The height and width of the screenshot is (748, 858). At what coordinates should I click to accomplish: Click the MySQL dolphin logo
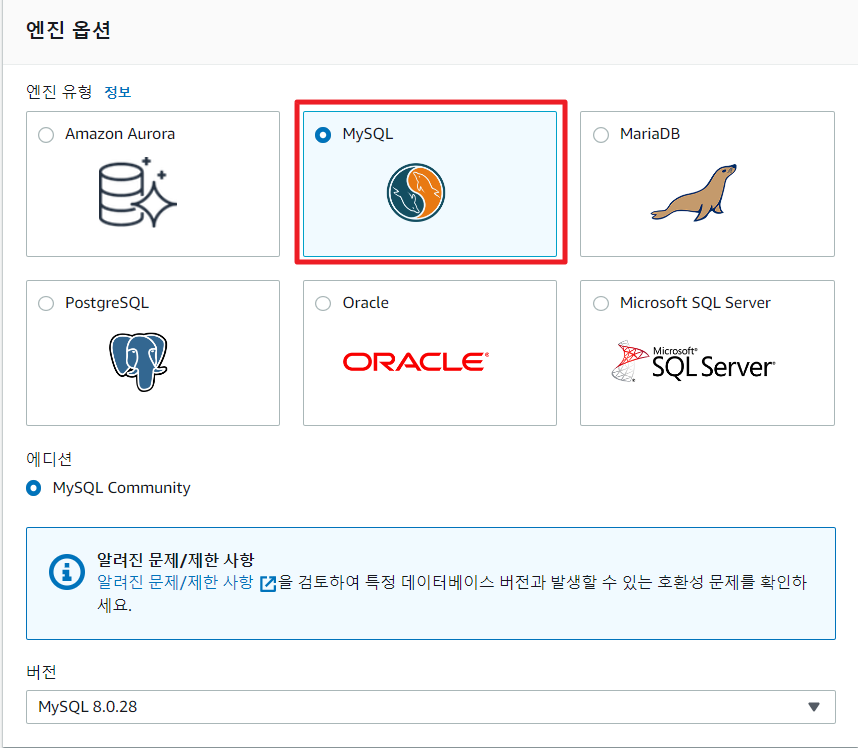coord(416,193)
